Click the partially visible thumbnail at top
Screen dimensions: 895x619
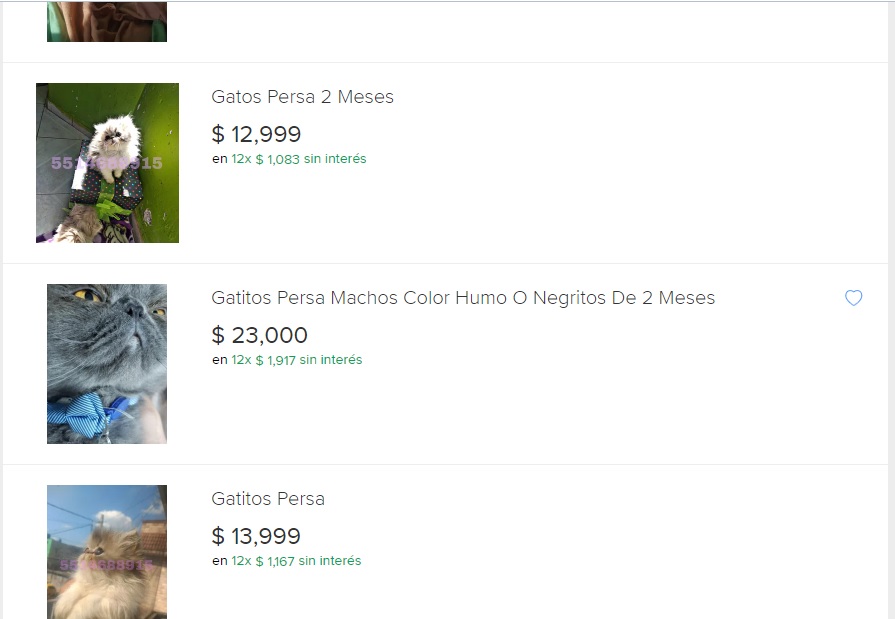(107, 22)
